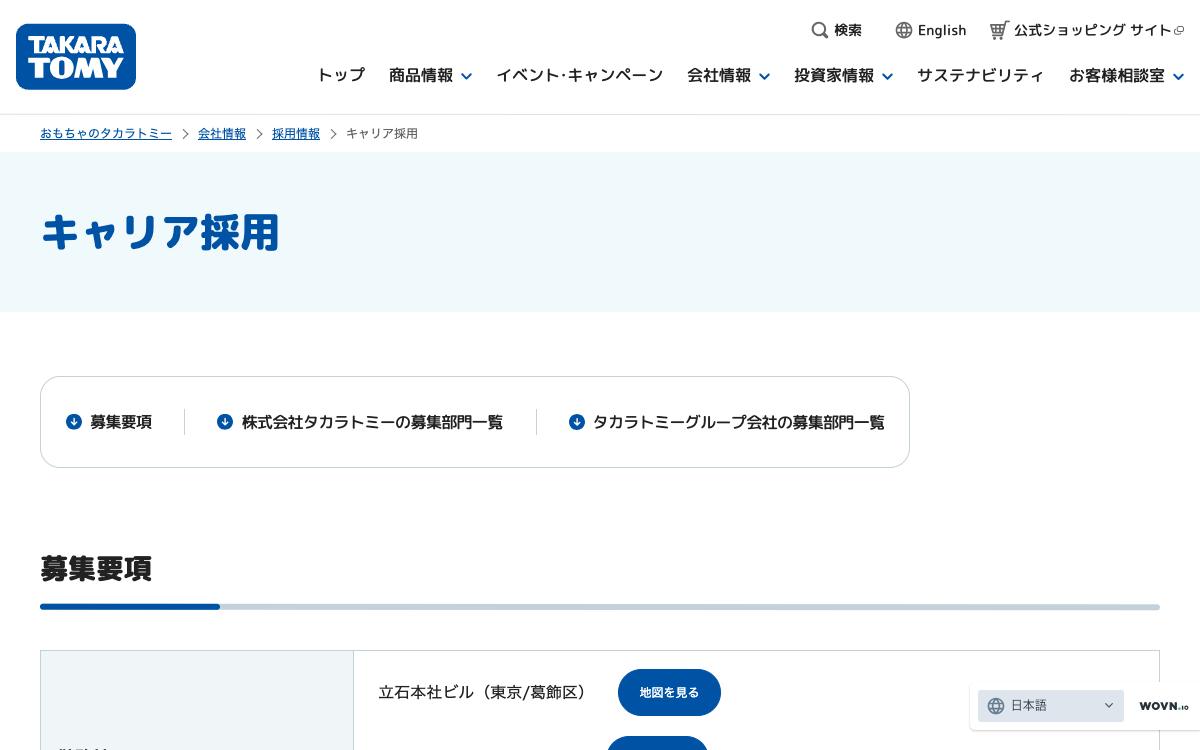This screenshot has width=1200, height=750.
Task: Go to the トップ menu item
Action: (341, 75)
